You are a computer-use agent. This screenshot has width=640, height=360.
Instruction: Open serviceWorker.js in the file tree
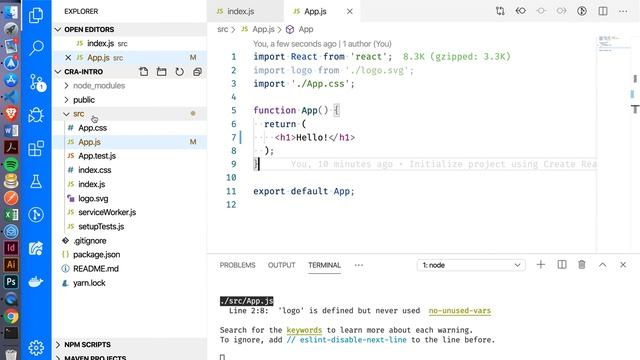[x=107, y=212]
